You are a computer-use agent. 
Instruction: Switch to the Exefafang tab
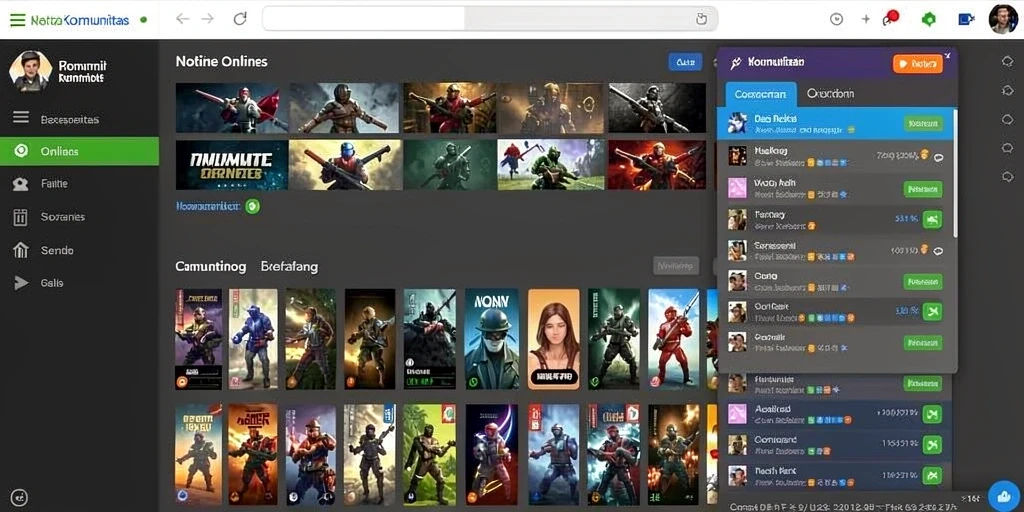(289, 266)
